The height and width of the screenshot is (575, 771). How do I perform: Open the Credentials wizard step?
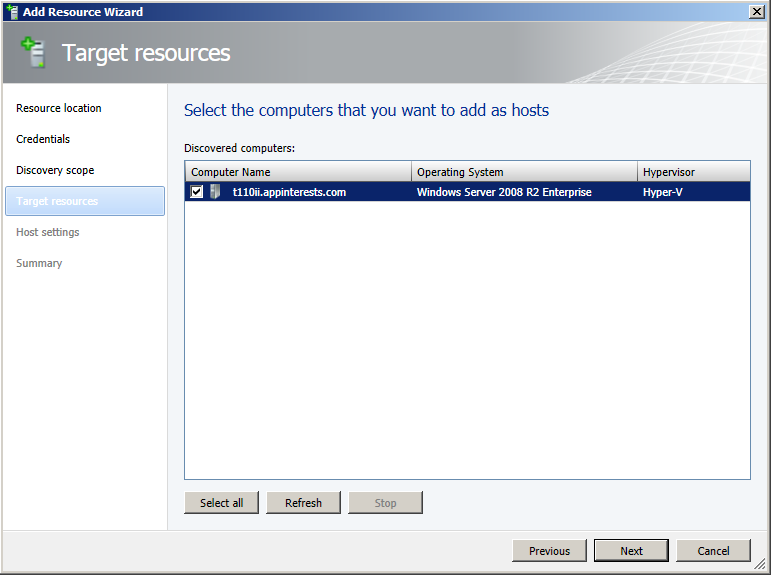[43, 139]
